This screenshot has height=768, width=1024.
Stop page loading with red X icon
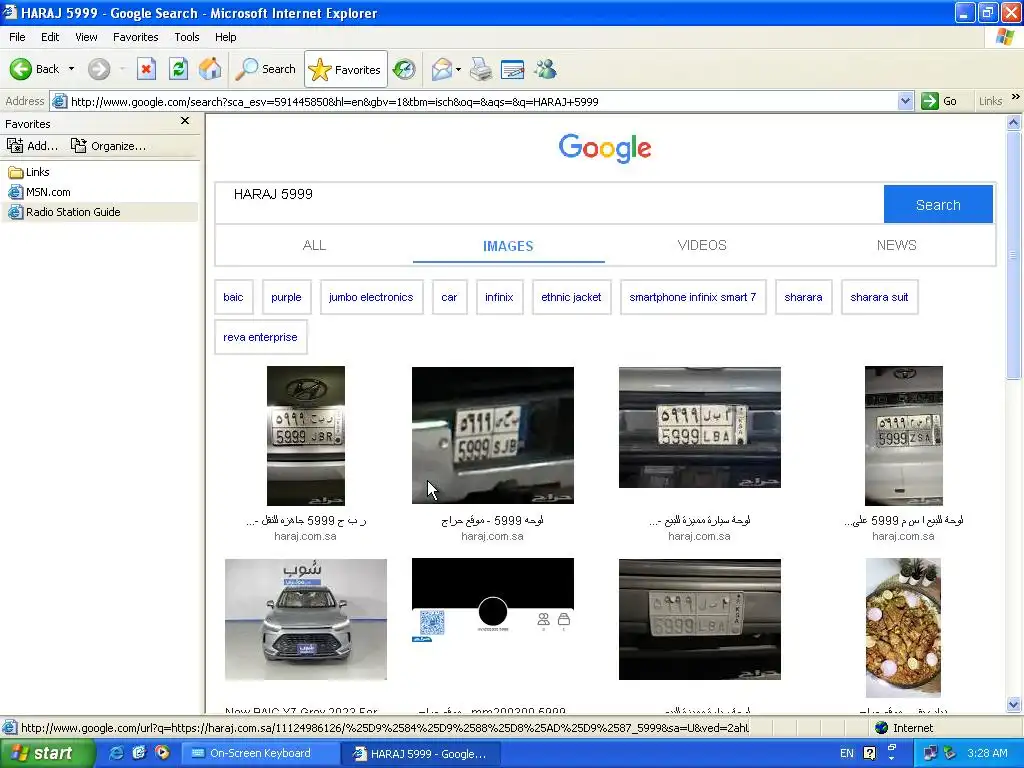[146, 69]
